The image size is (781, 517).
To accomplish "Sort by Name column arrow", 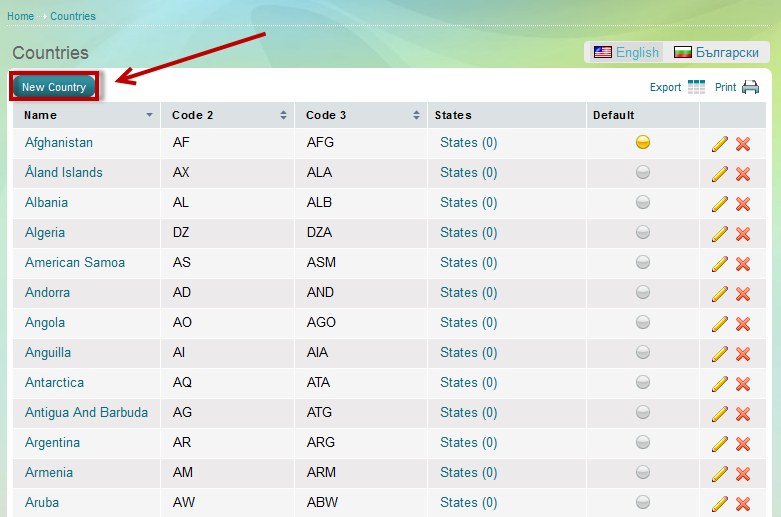I will point(150,115).
